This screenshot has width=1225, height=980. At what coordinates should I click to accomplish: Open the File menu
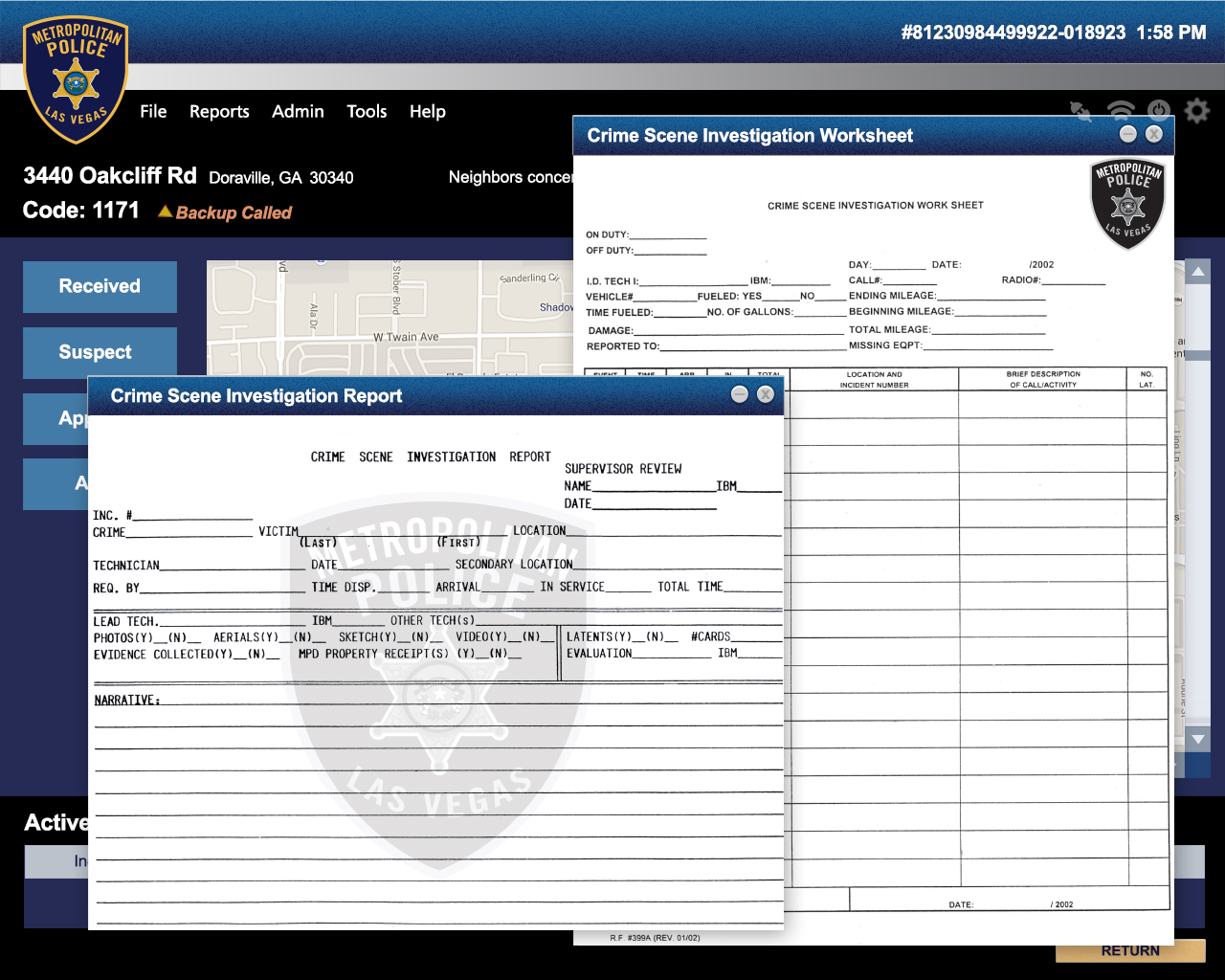(x=153, y=112)
